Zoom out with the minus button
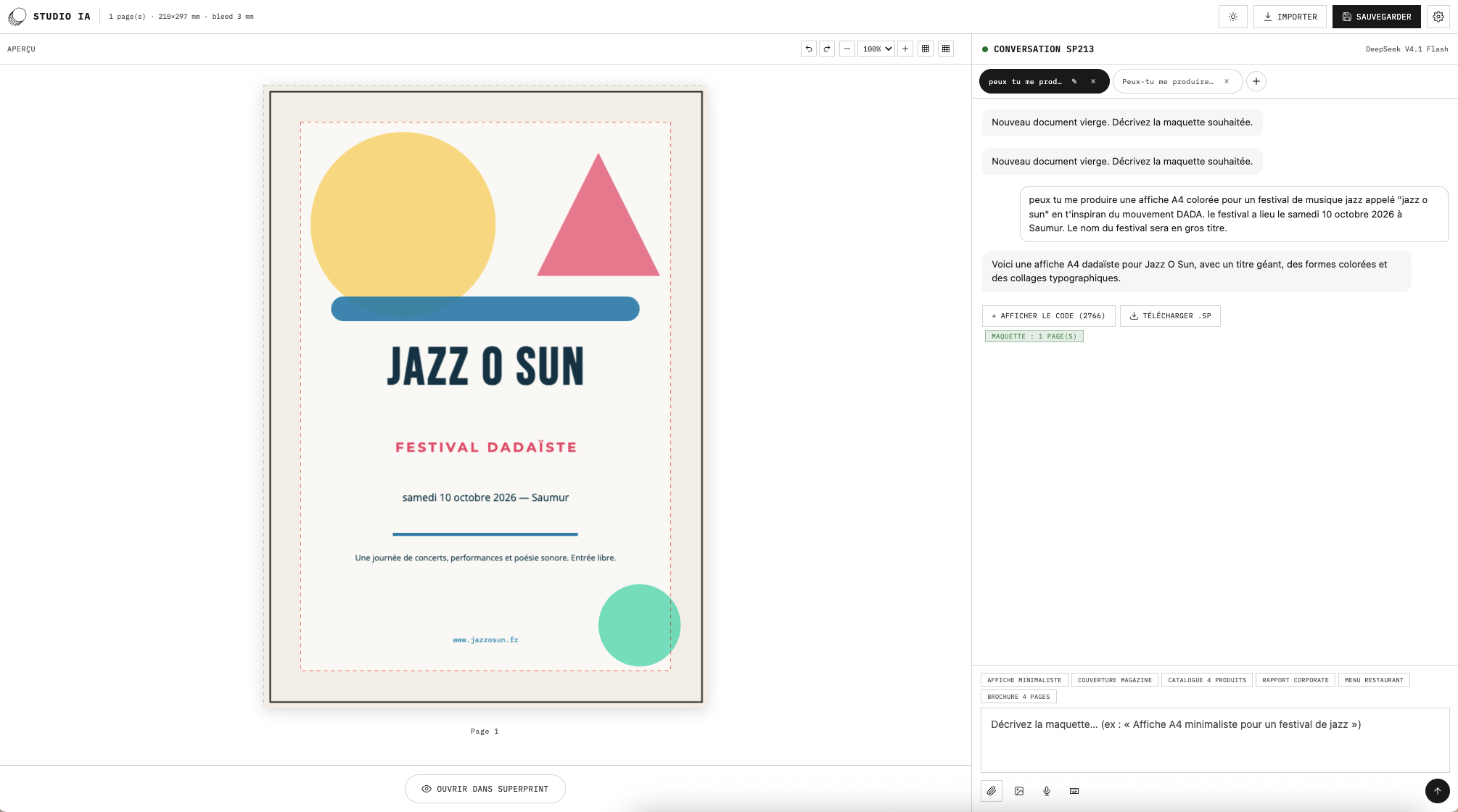 pos(847,49)
